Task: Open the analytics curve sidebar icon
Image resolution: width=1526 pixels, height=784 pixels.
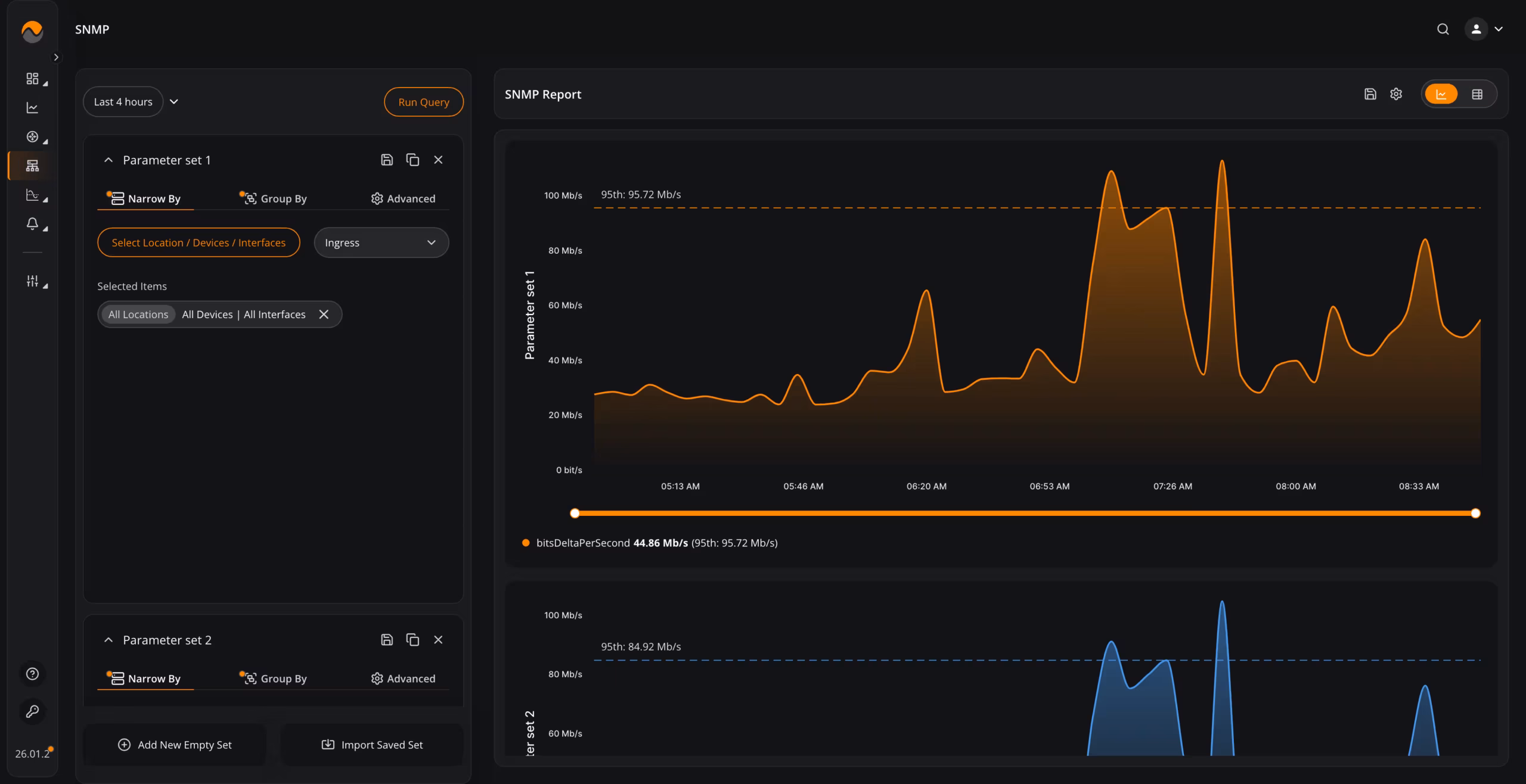Action: pos(32,195)
